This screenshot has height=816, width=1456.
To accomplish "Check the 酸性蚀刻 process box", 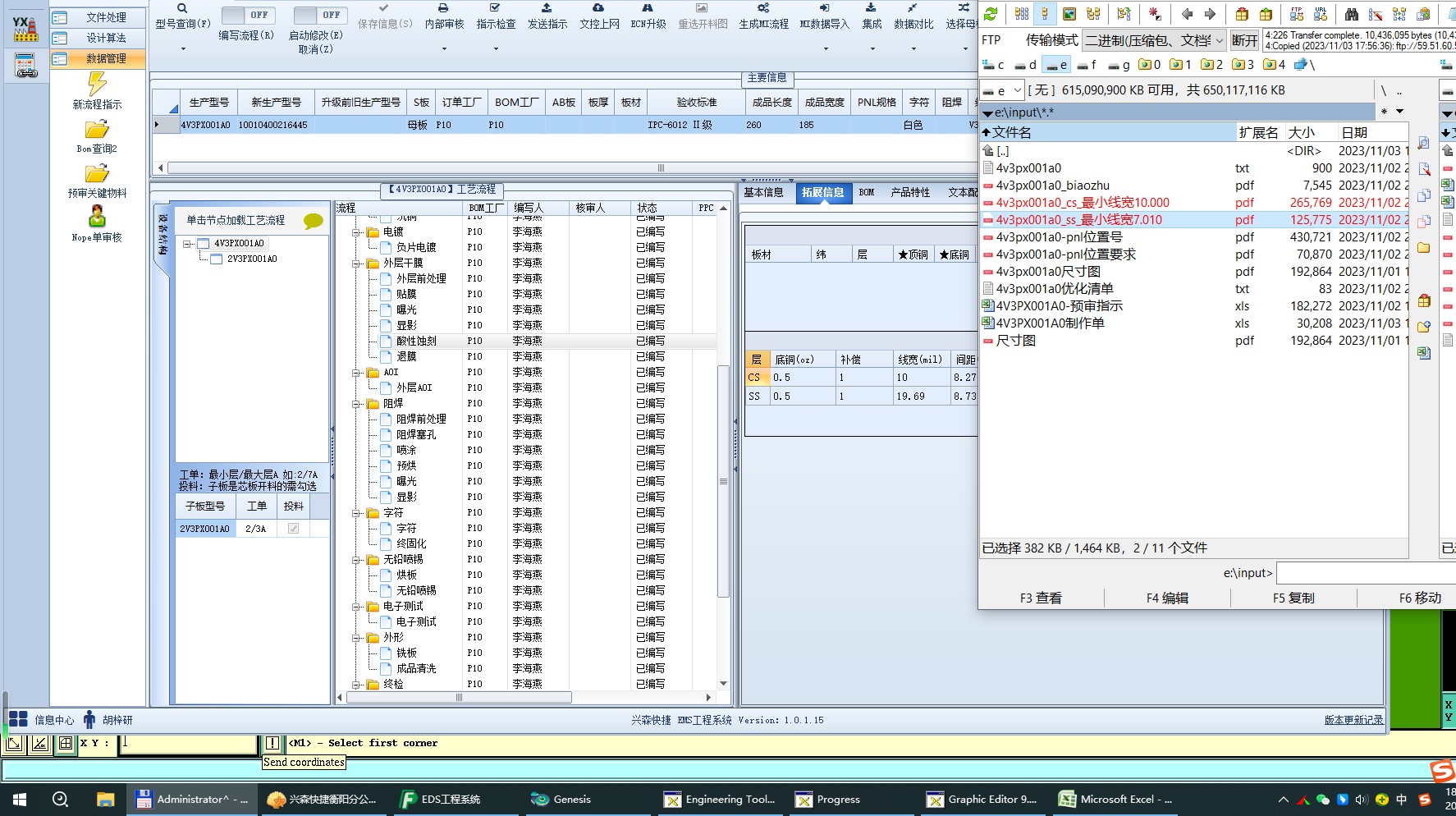I will coord(386,341).
